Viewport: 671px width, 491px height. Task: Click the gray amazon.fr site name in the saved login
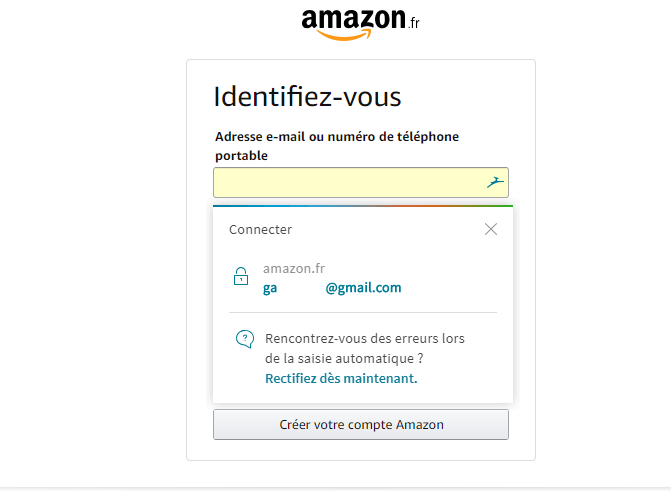[294, 268]
